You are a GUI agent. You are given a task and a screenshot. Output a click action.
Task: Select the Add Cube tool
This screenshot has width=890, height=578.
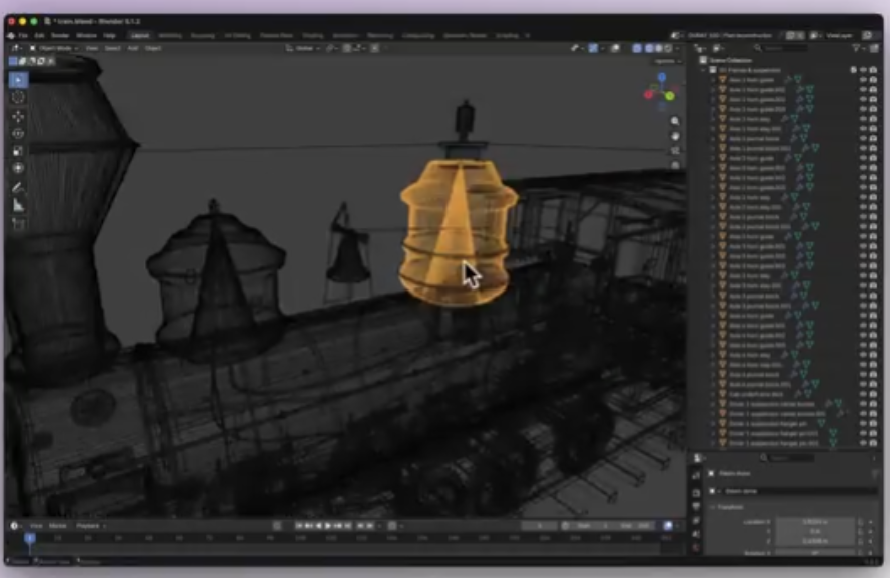pyautogui.click(x=18, y=224)
